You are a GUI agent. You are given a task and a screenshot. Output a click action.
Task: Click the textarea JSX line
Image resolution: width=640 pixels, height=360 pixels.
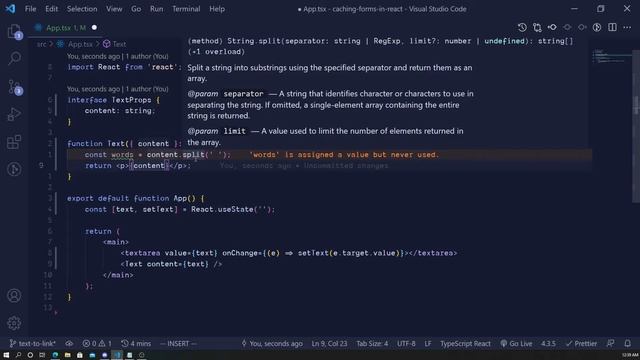click(289, 253)
